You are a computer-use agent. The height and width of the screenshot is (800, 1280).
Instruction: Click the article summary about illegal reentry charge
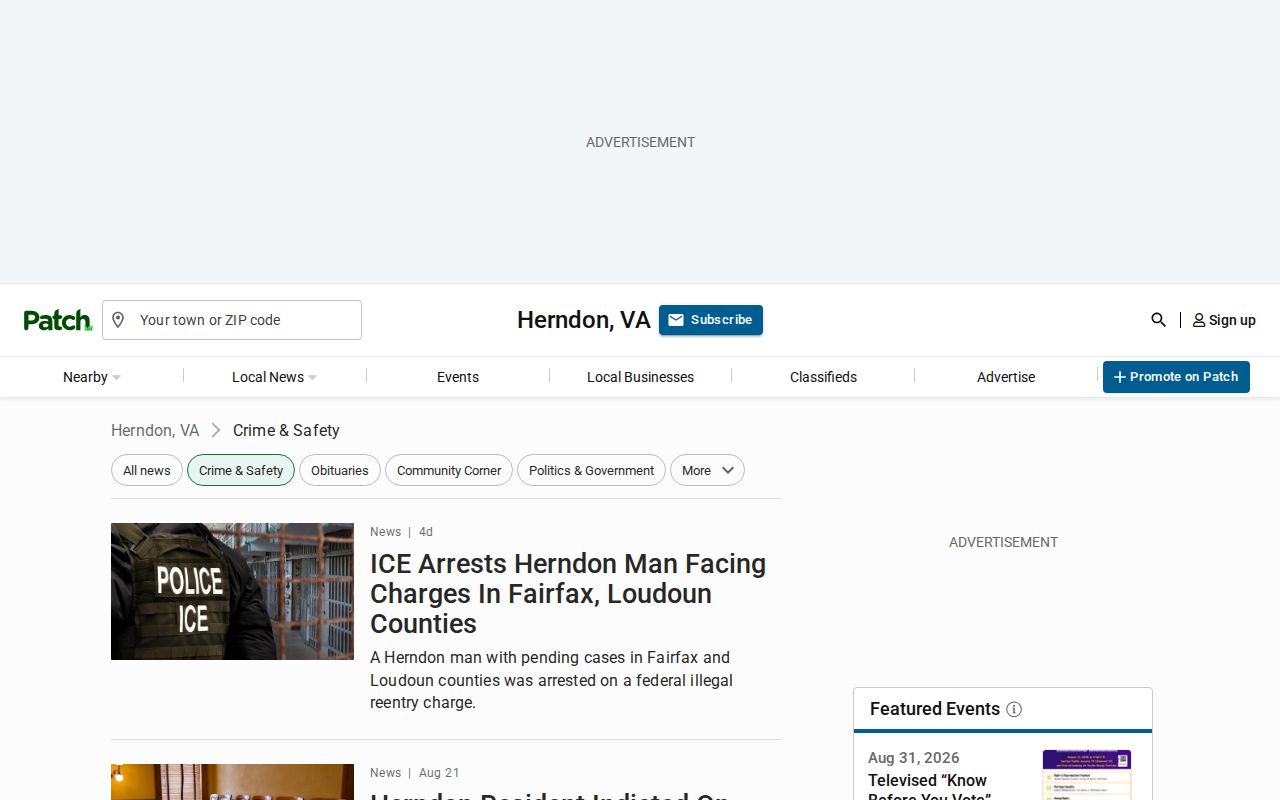(552, 680)
